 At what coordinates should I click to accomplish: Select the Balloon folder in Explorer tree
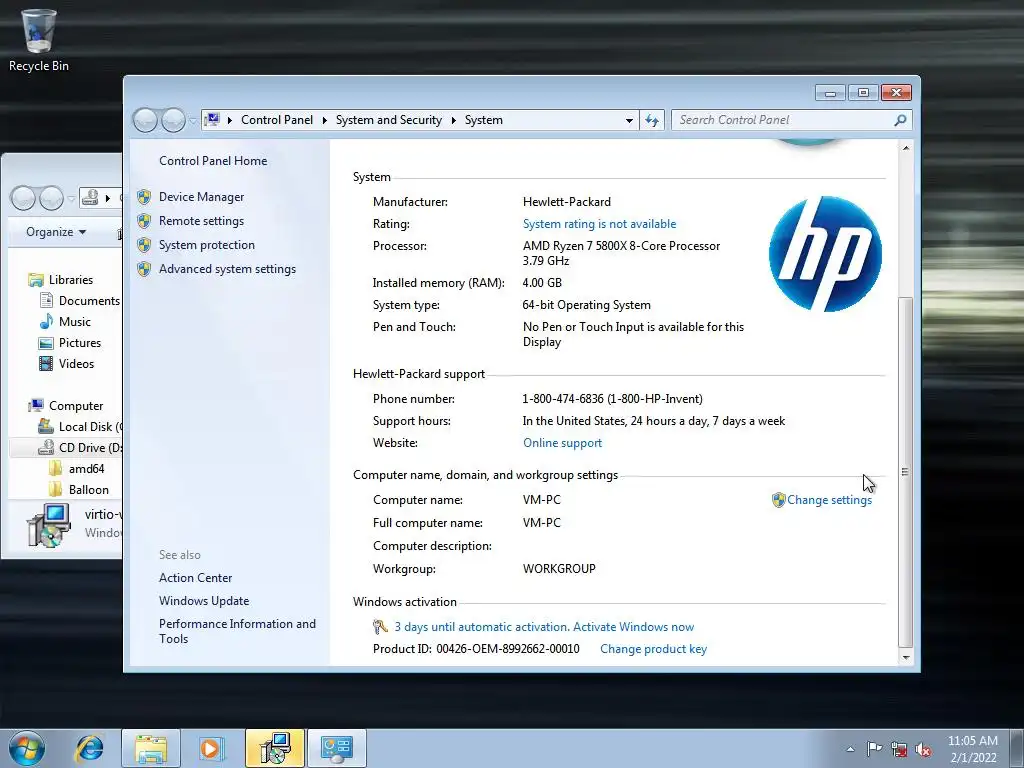88,490
